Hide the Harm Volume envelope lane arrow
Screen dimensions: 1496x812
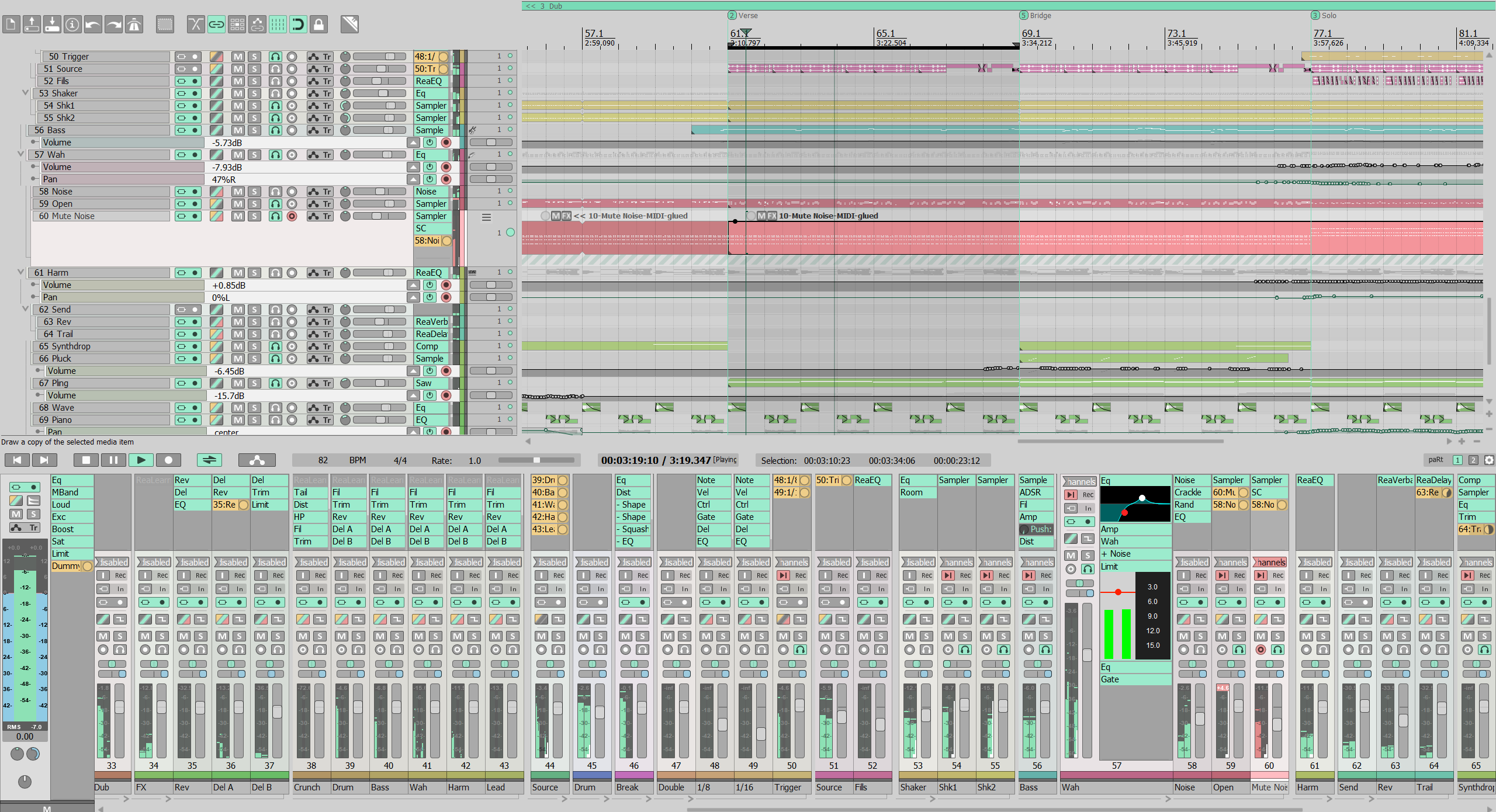click(x=413, y=285)
